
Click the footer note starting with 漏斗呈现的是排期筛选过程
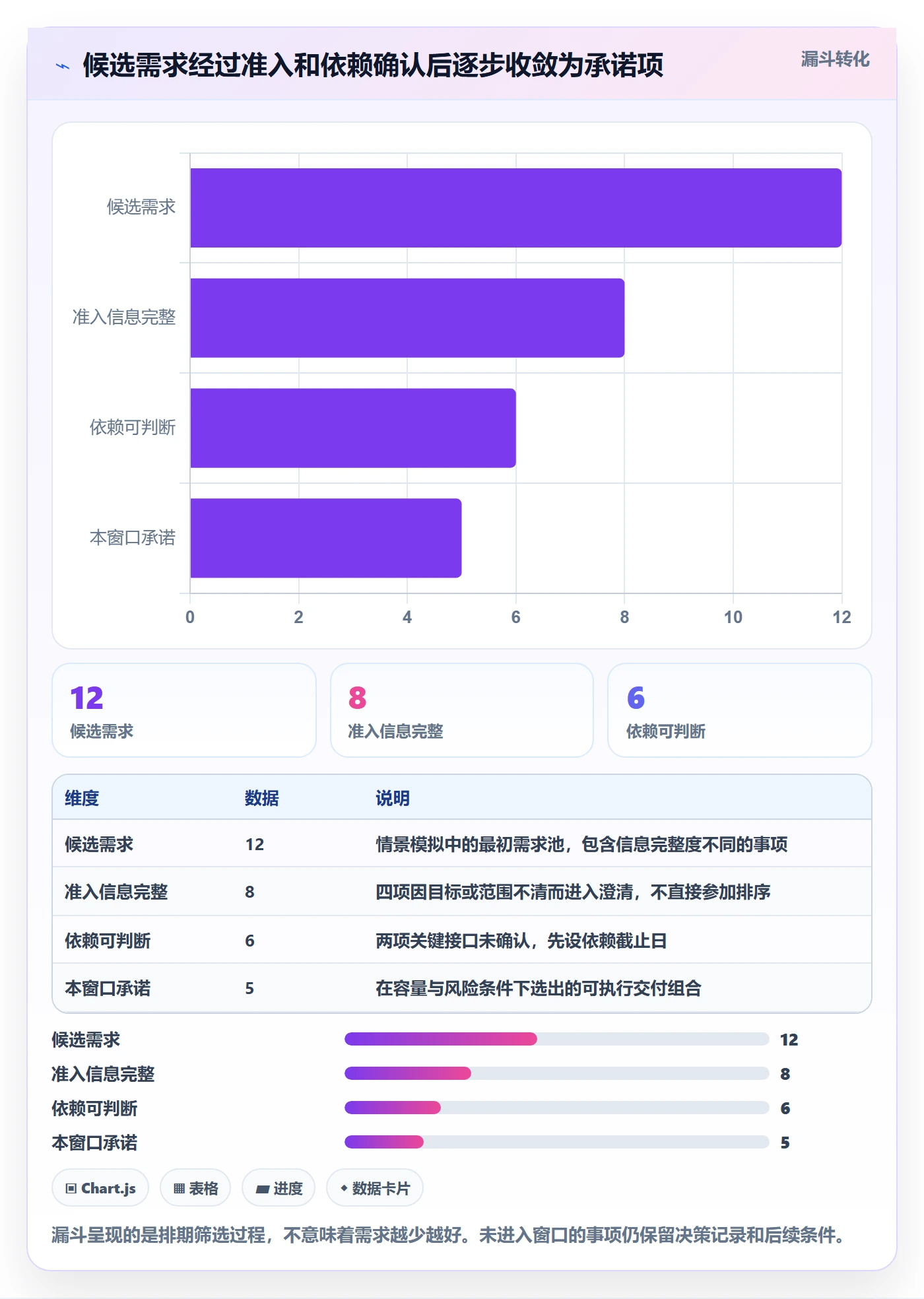pos(448,1235)
